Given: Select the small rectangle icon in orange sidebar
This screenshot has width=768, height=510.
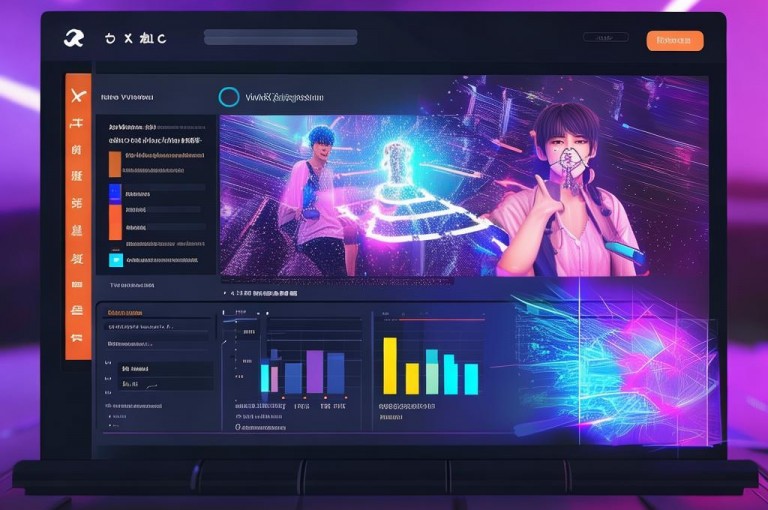Looking at the screenshot, I should pyautogui.click(x=77, y=284).
